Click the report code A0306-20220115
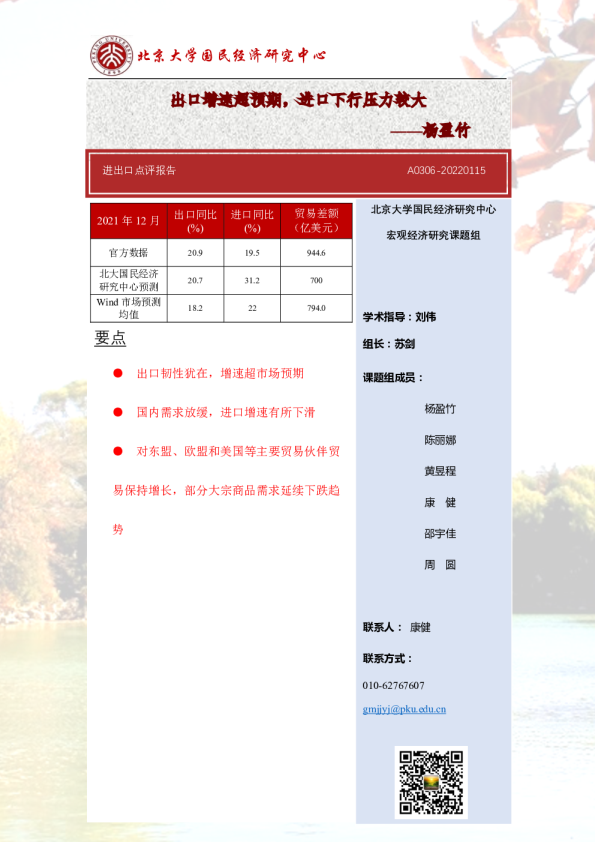 446,171
